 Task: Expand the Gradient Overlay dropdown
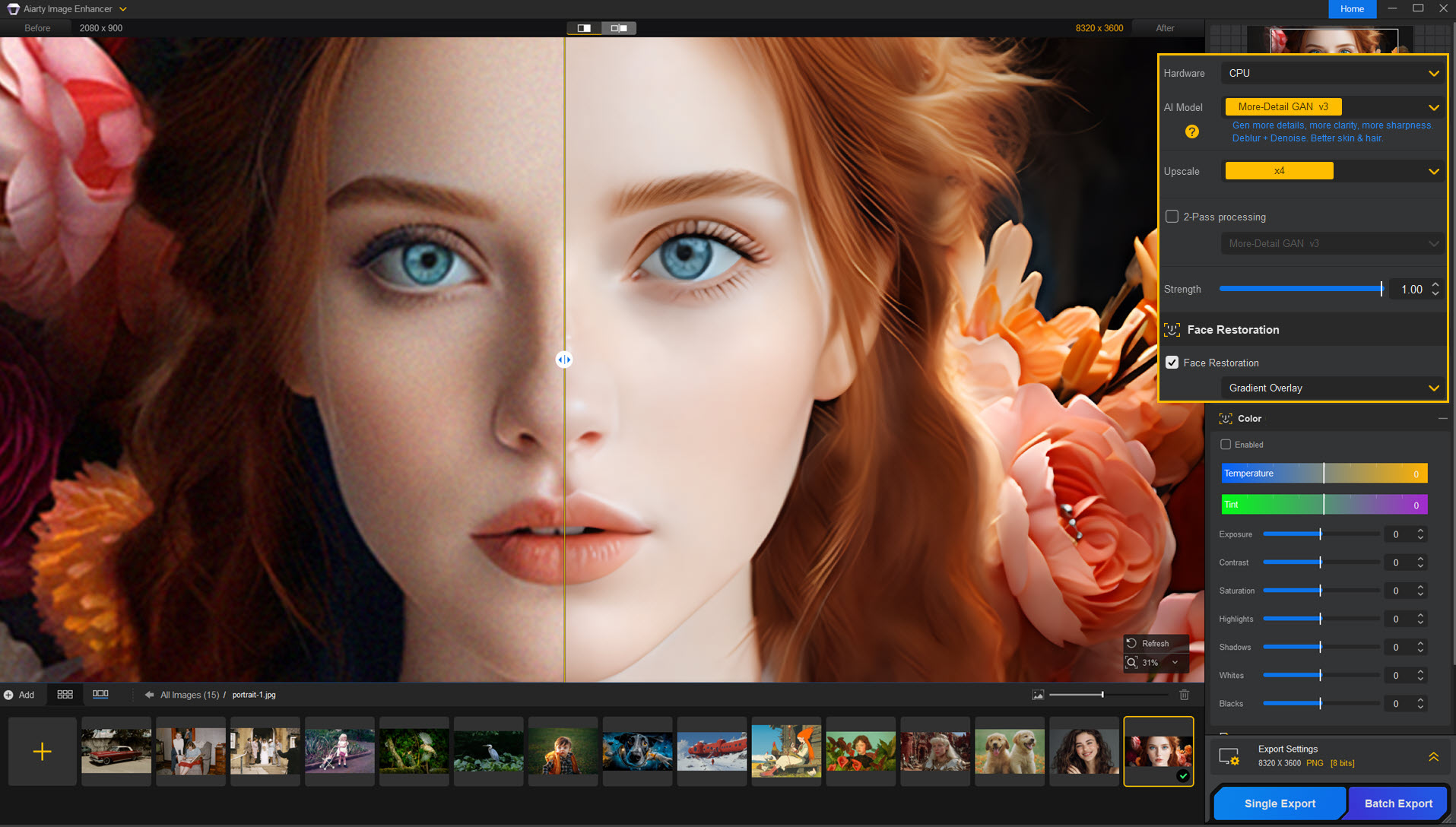(1333, 388)
